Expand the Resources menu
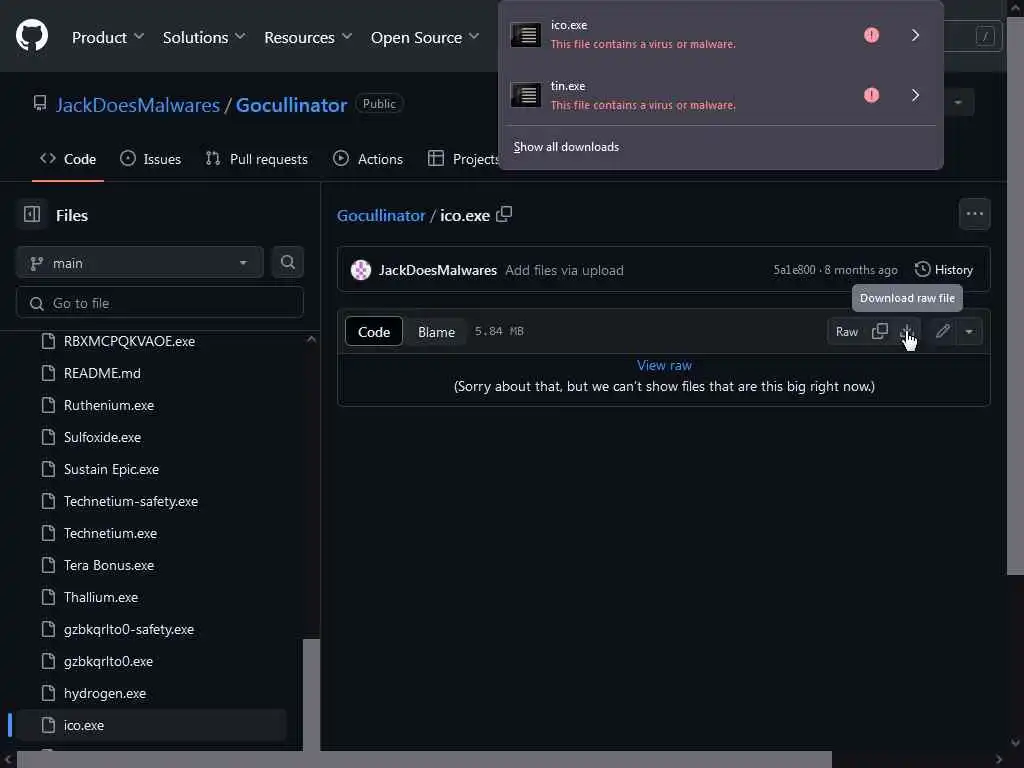The height and width of the screenshot is (768, 1024). [308, 37]
